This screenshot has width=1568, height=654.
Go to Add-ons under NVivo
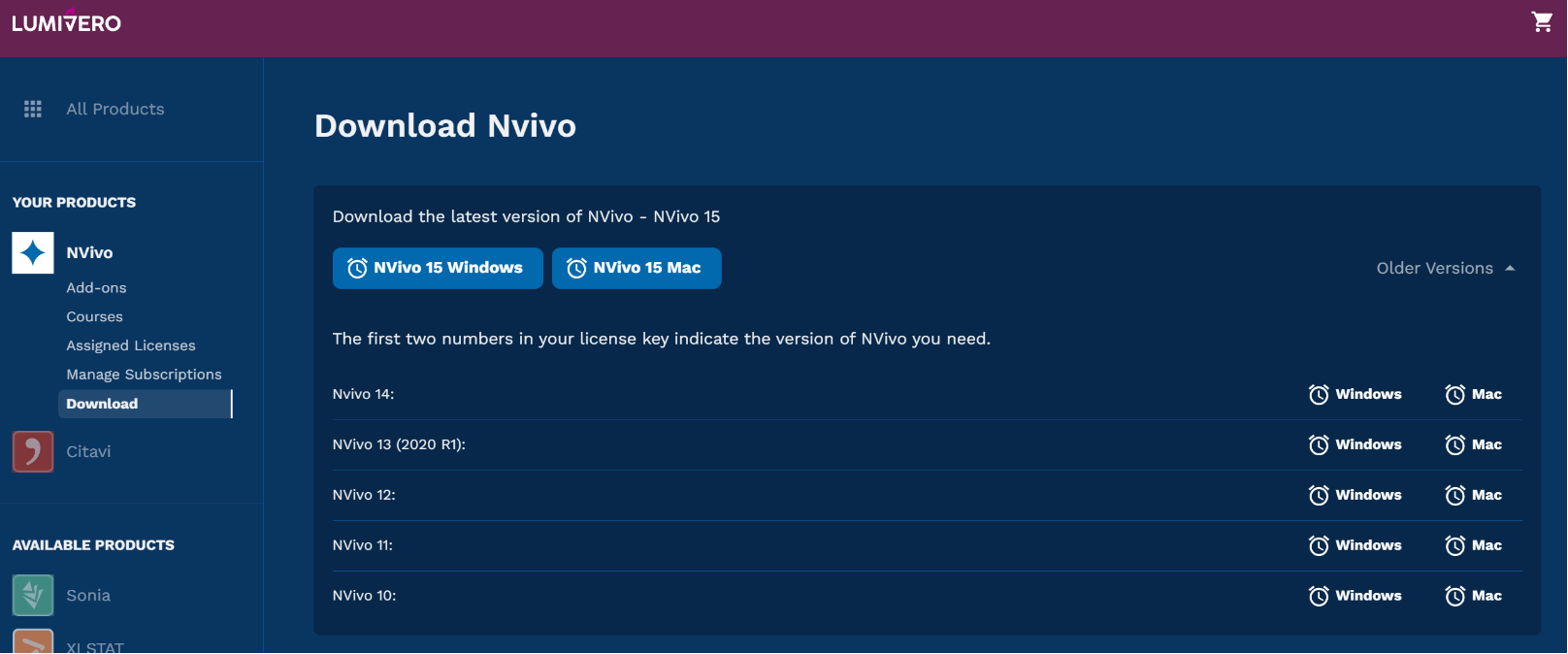point(96,287)
